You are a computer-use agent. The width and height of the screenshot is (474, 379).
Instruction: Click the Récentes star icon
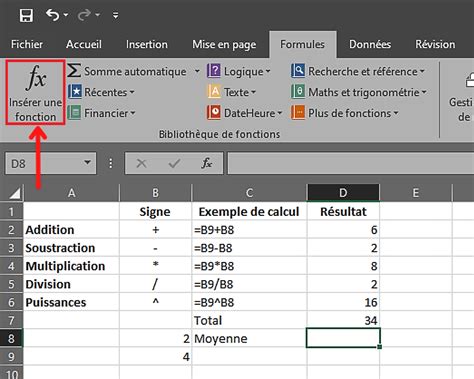pyautogui.click(x=75, y=92)
